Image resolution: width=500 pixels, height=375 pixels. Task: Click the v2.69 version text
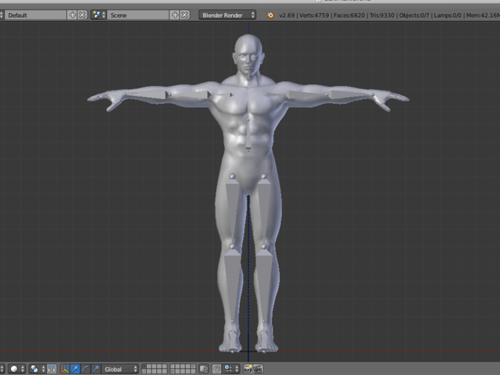(x=287, y=15)
